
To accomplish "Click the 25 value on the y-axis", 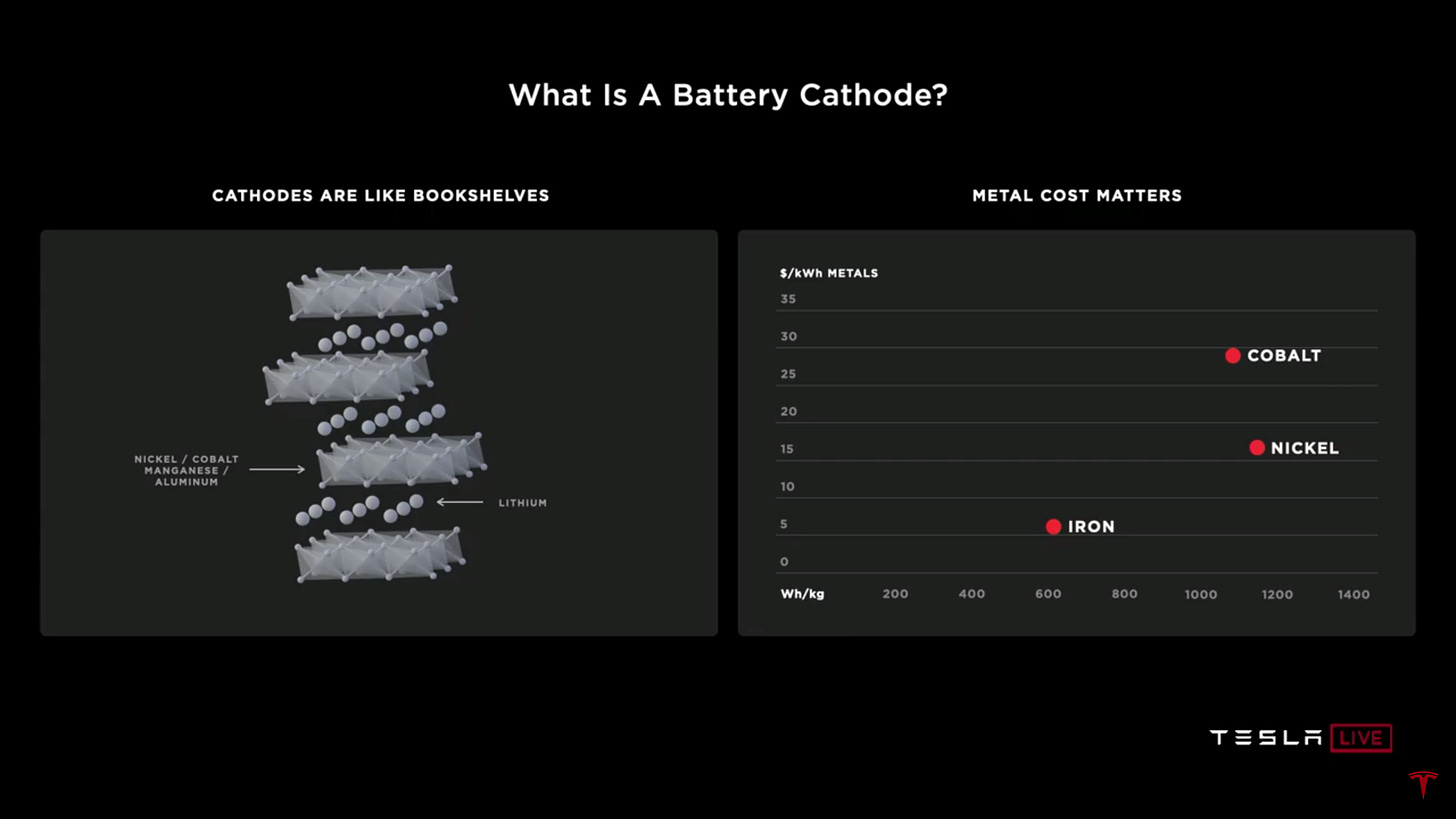I will (x=788, y=374).
